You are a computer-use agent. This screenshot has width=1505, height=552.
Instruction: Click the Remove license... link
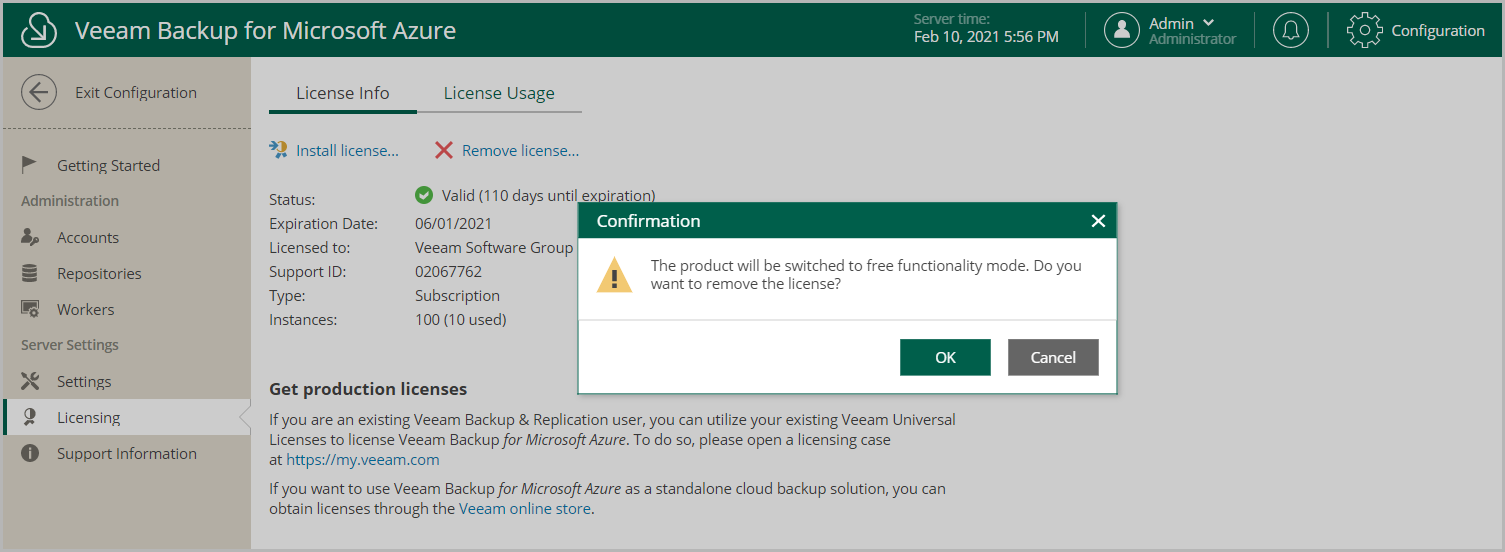click(520, 151)
